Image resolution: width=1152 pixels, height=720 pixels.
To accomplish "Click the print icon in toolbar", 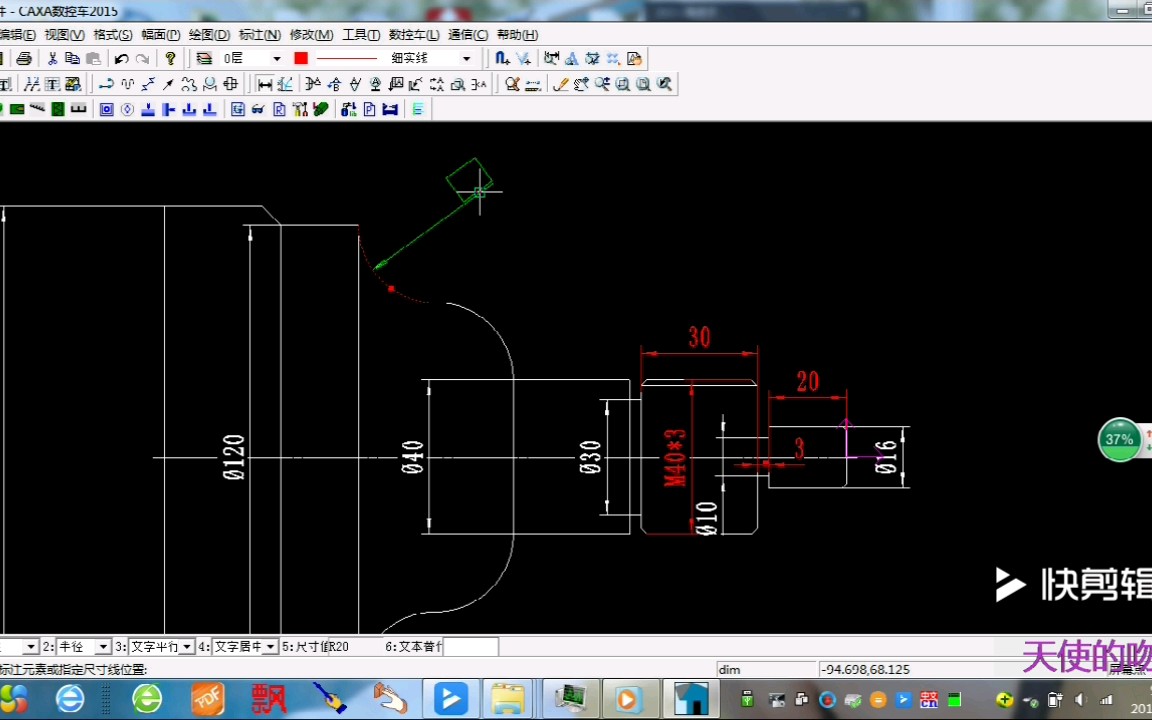I will [x=24, y=58].
